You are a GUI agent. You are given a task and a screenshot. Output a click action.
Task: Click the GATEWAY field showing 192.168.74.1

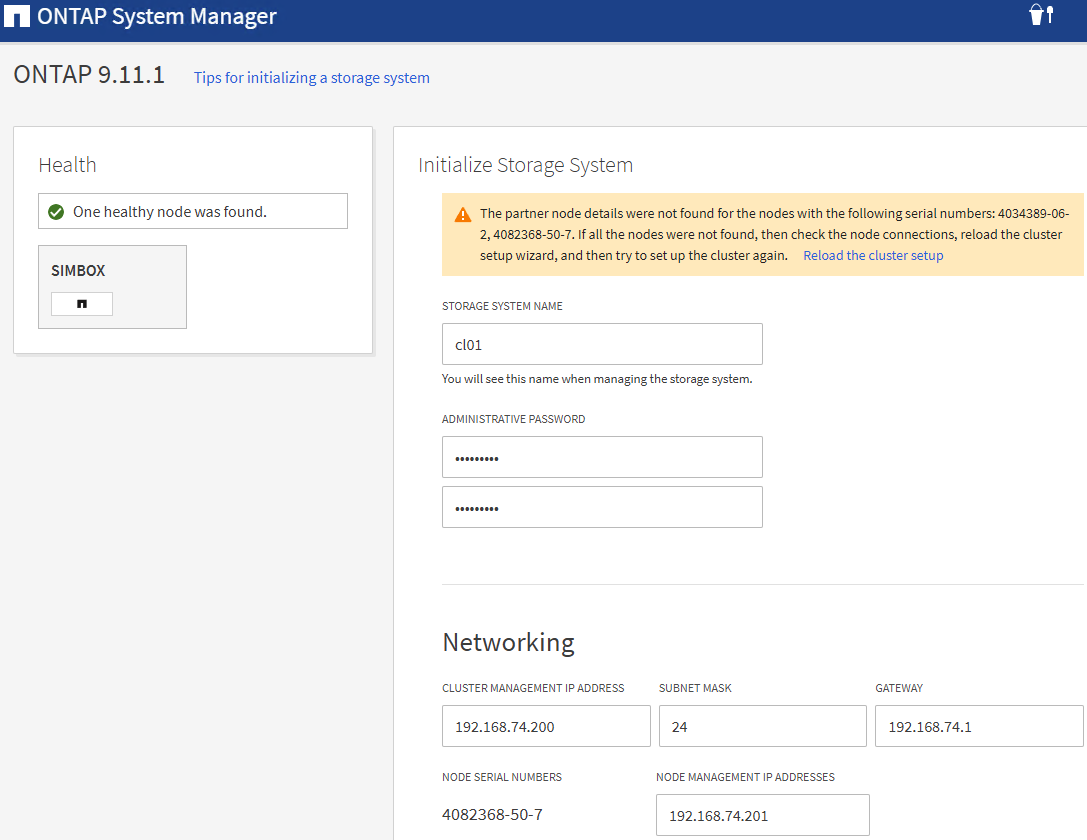coord(978,726)
